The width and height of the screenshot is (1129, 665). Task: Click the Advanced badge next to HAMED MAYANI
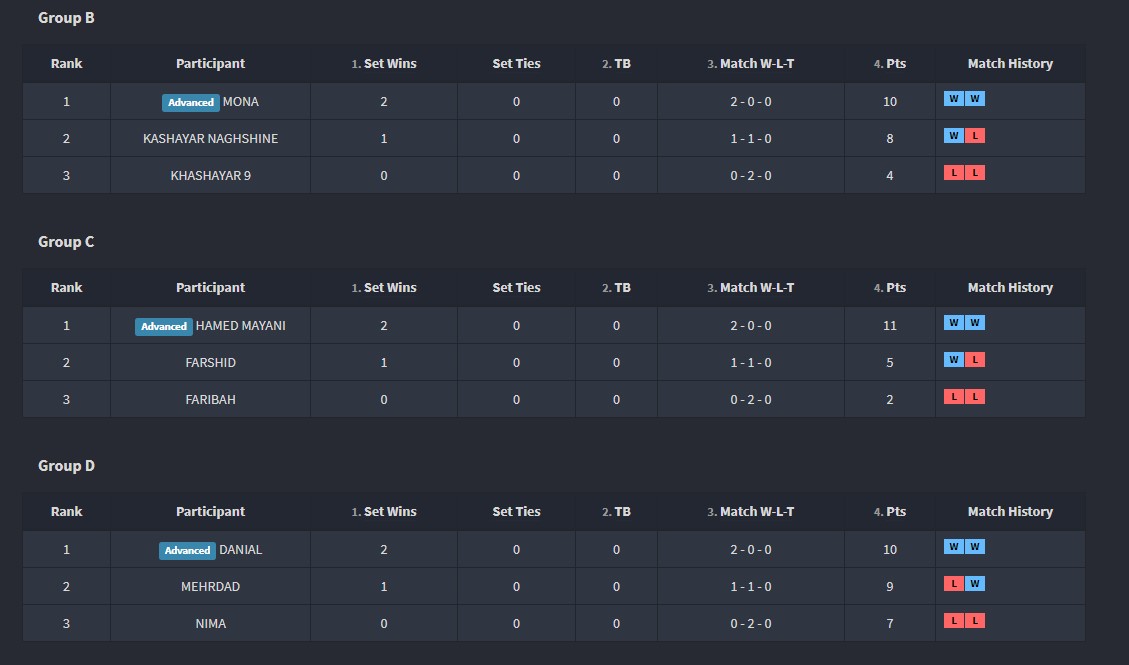coord(164,326)
